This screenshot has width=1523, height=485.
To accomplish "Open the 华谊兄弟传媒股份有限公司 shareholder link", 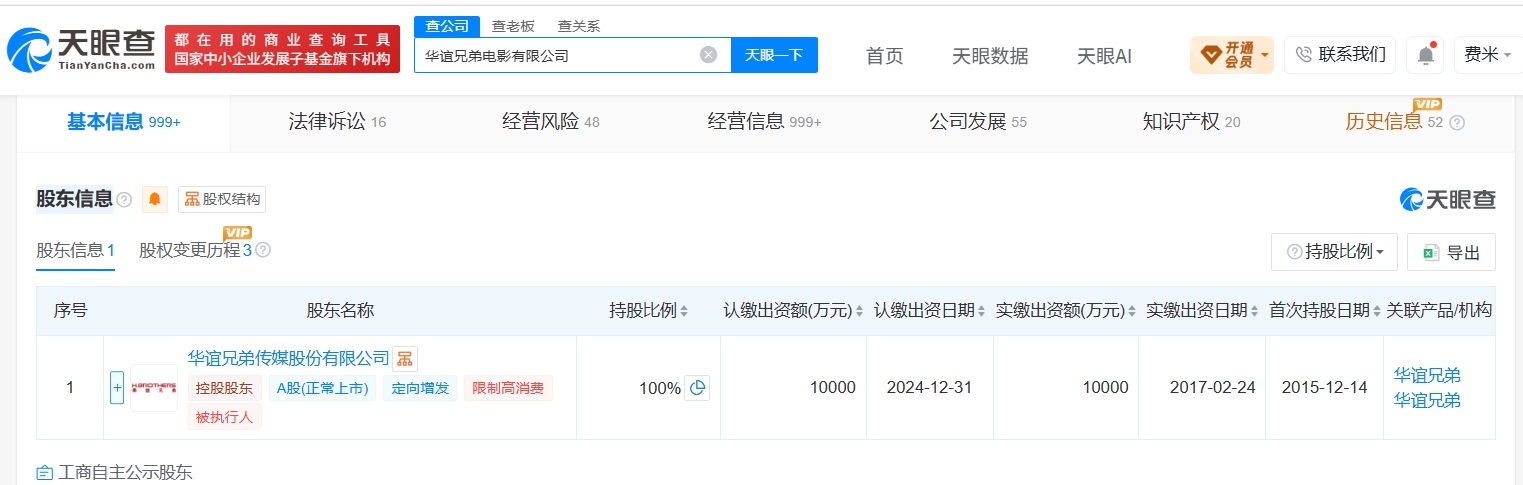I will (289, 357).
